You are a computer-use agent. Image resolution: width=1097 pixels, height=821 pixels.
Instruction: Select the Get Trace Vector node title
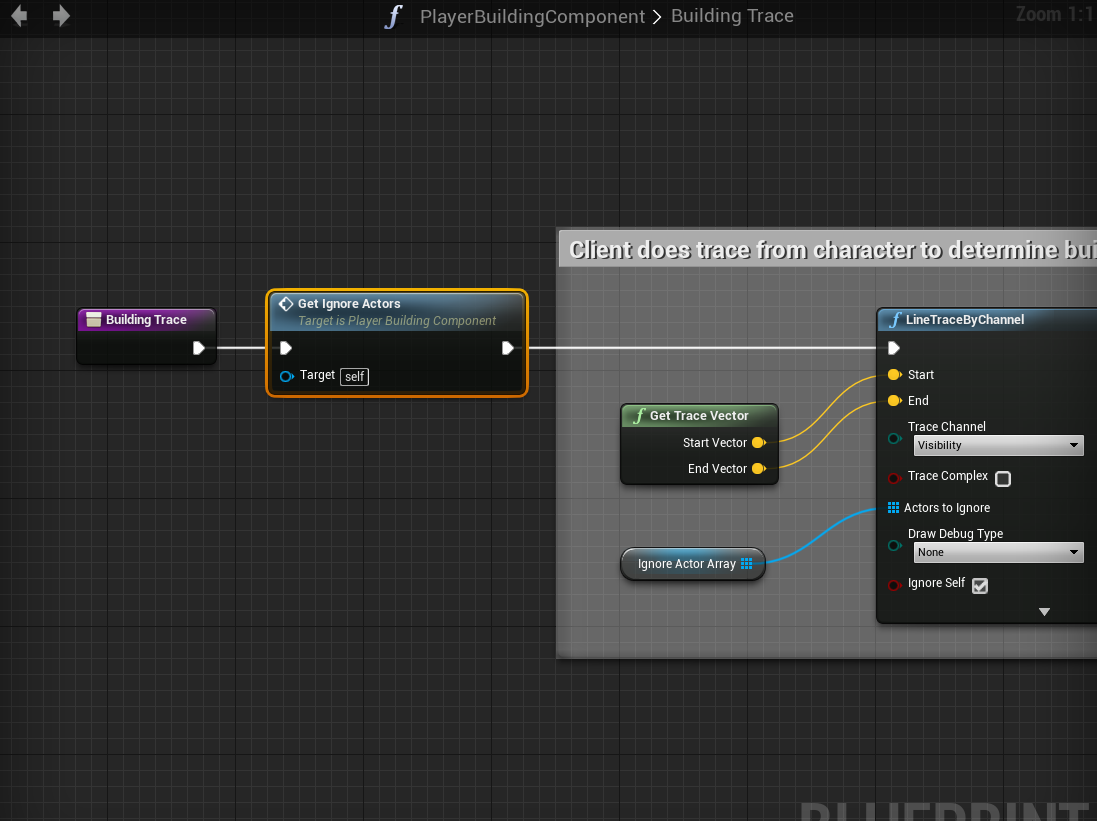click(x=699, y=416)
